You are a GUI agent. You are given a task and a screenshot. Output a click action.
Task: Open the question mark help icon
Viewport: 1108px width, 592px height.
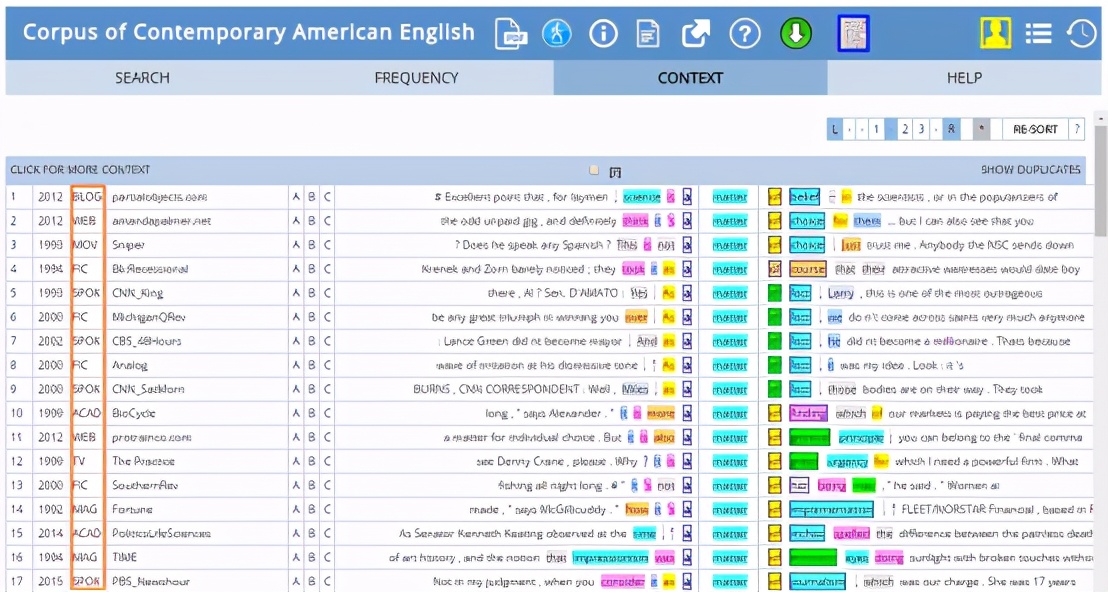pyautogui.click(x=745, y=33)
